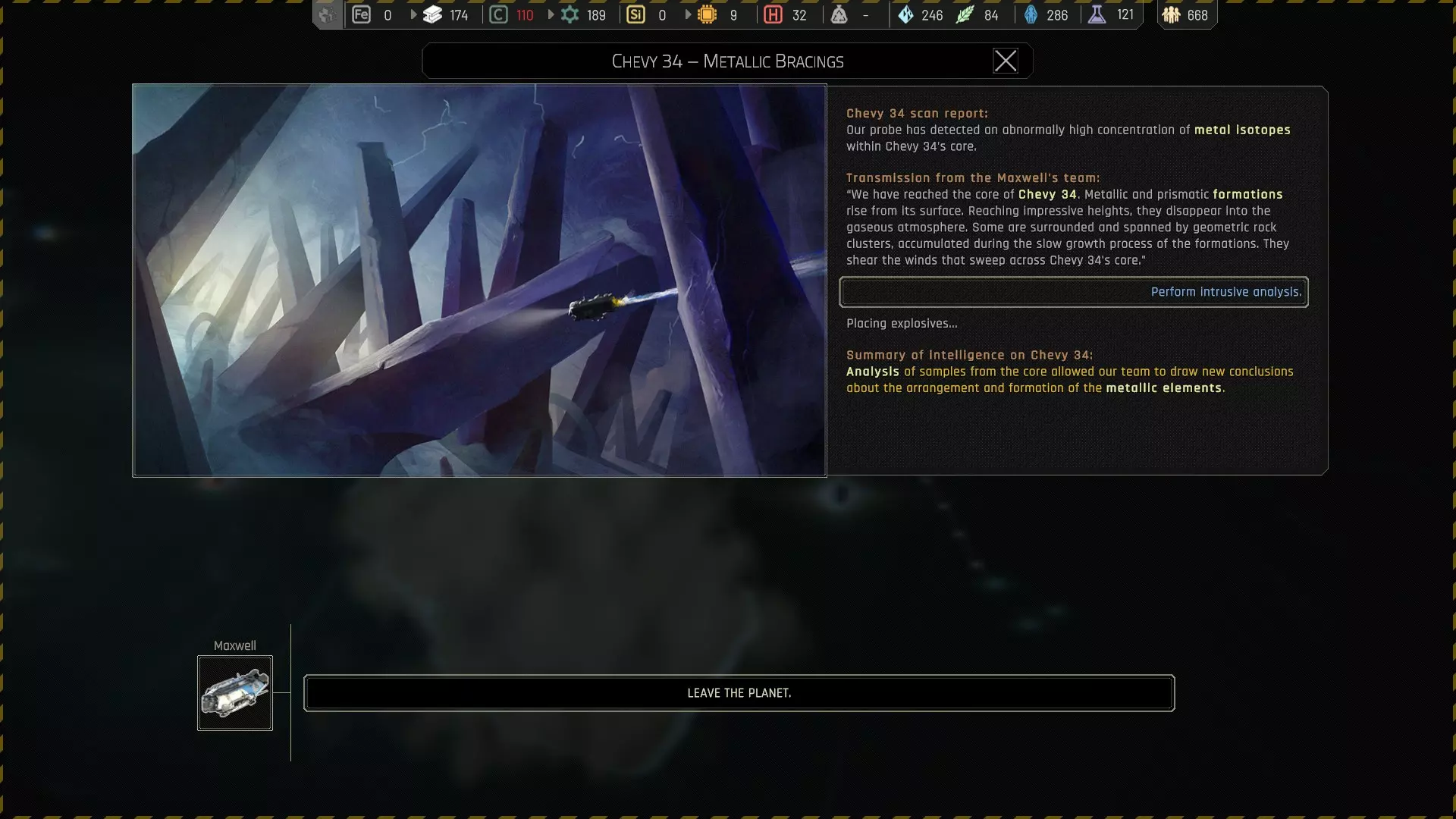This screenshot has width=1456, height=819.
Task: Click the hydrogen (H) resource icon
Action: point(773,14)
